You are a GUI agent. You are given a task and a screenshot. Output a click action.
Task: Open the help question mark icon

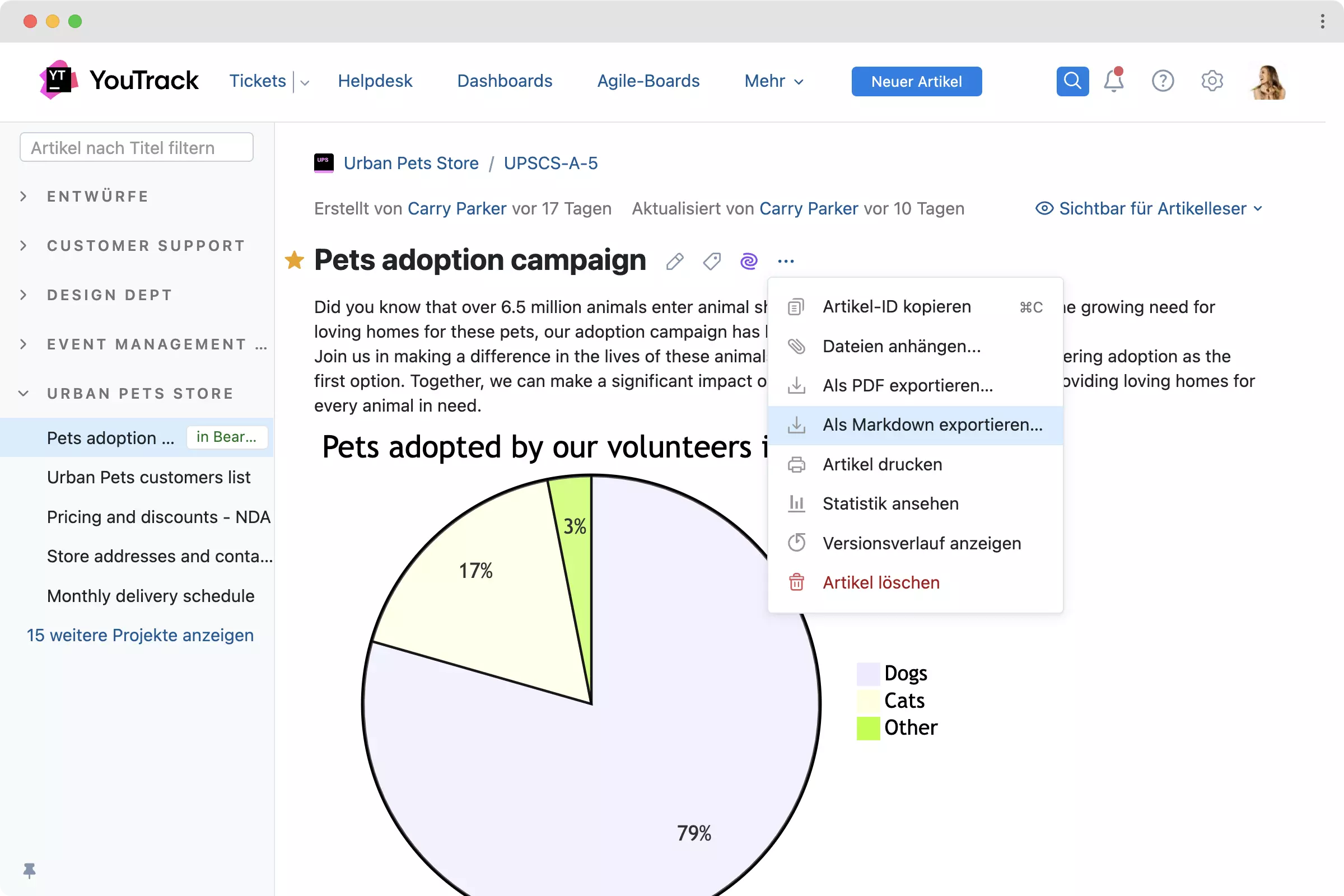[x=1163, y=81]
